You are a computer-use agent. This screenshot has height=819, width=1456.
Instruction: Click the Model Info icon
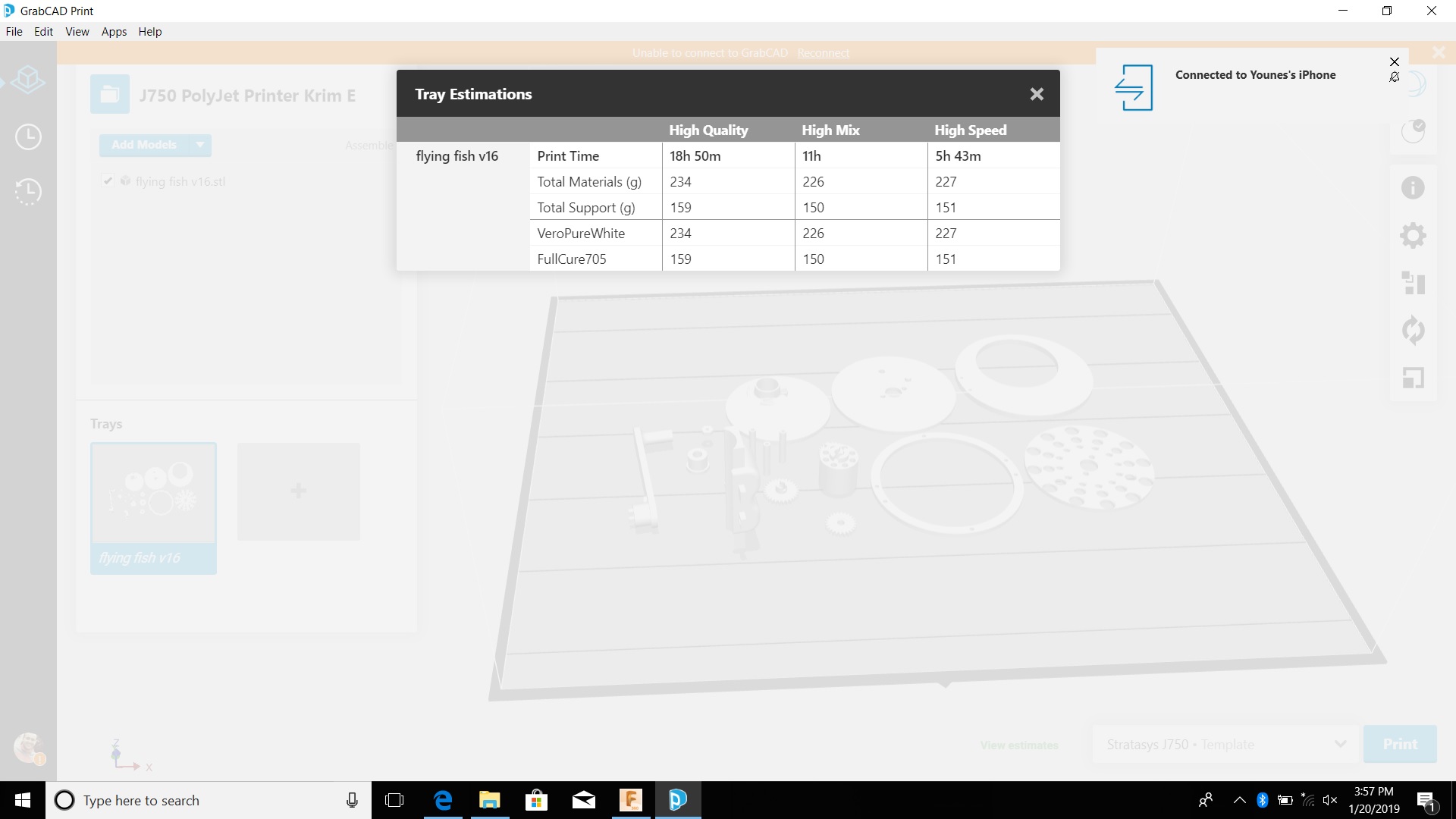click(1412, 187)
